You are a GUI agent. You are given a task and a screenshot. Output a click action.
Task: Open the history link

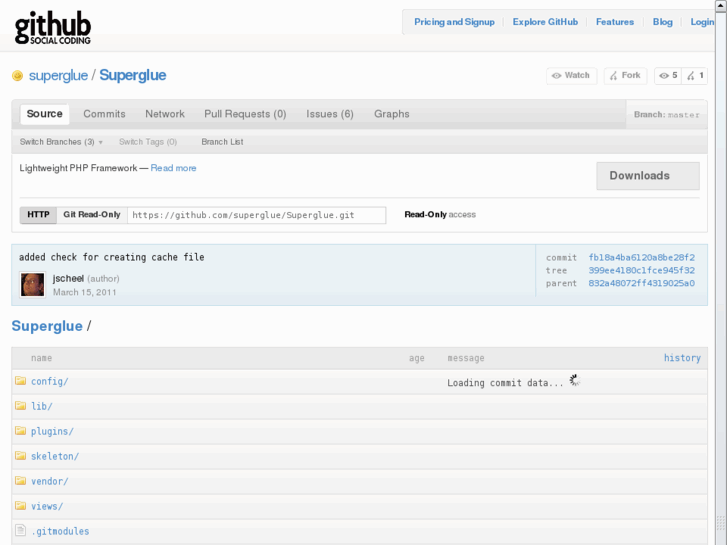682,358
